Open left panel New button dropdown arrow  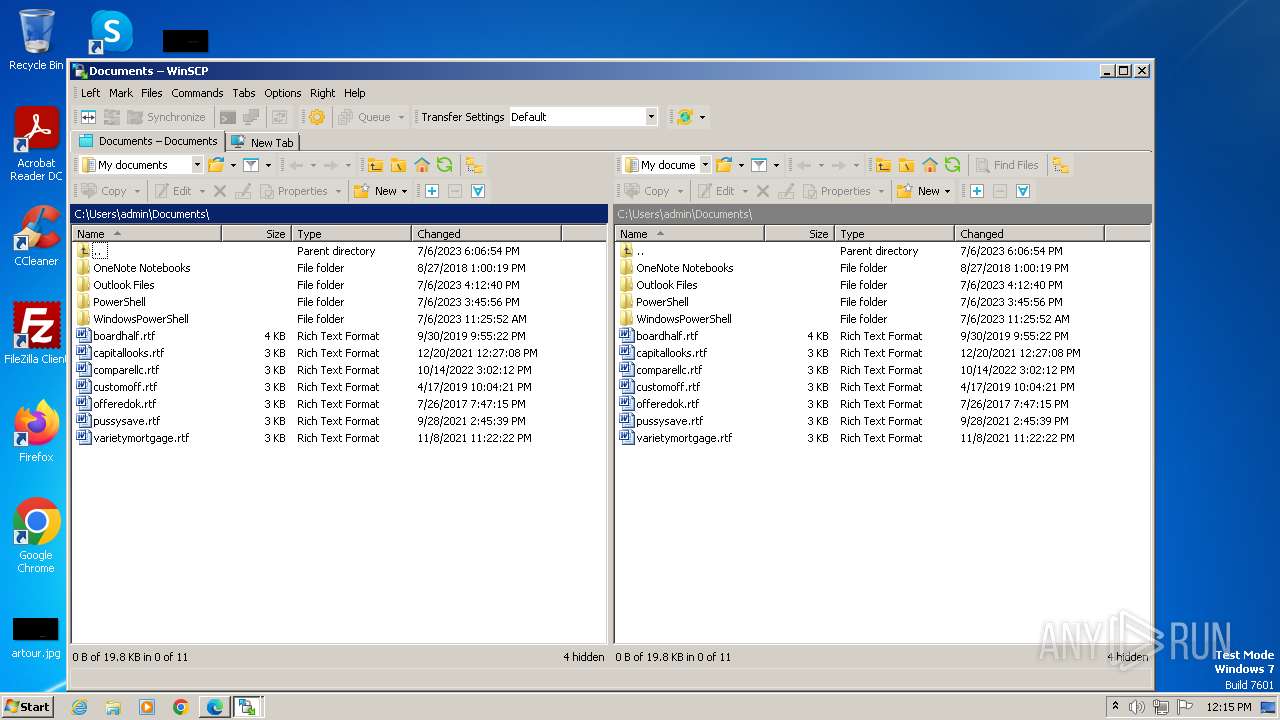(404, 191)
